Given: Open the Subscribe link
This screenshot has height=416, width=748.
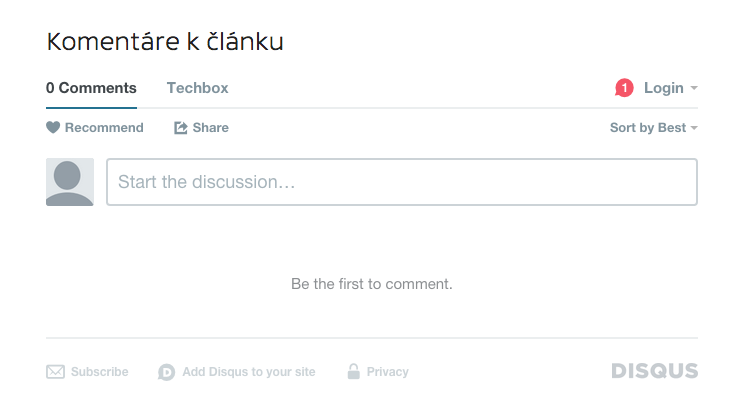Looking at the screenshot, I should click(x=100, y=372).
